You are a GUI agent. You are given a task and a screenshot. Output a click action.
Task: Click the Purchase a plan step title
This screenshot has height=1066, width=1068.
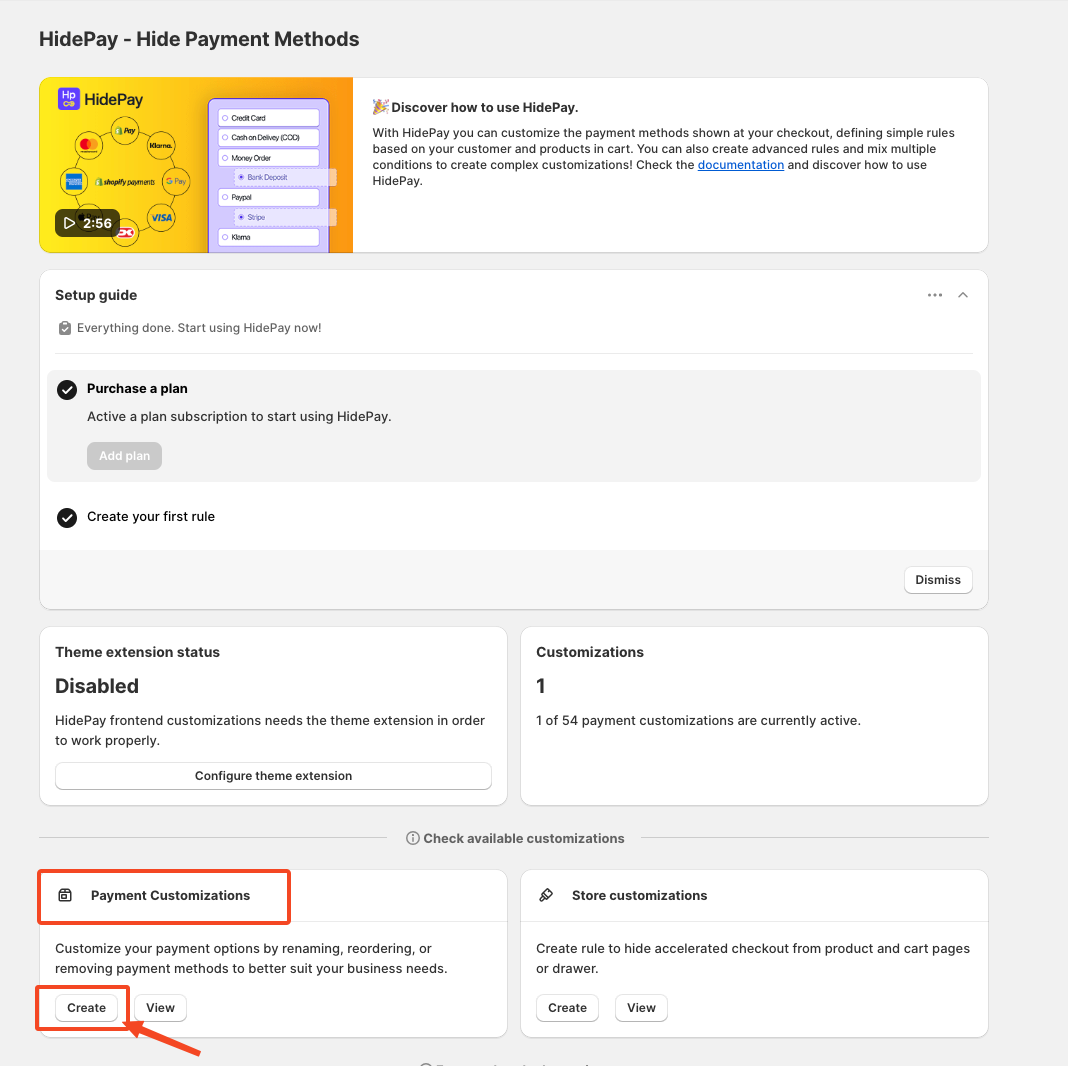(x=137, y=388)
